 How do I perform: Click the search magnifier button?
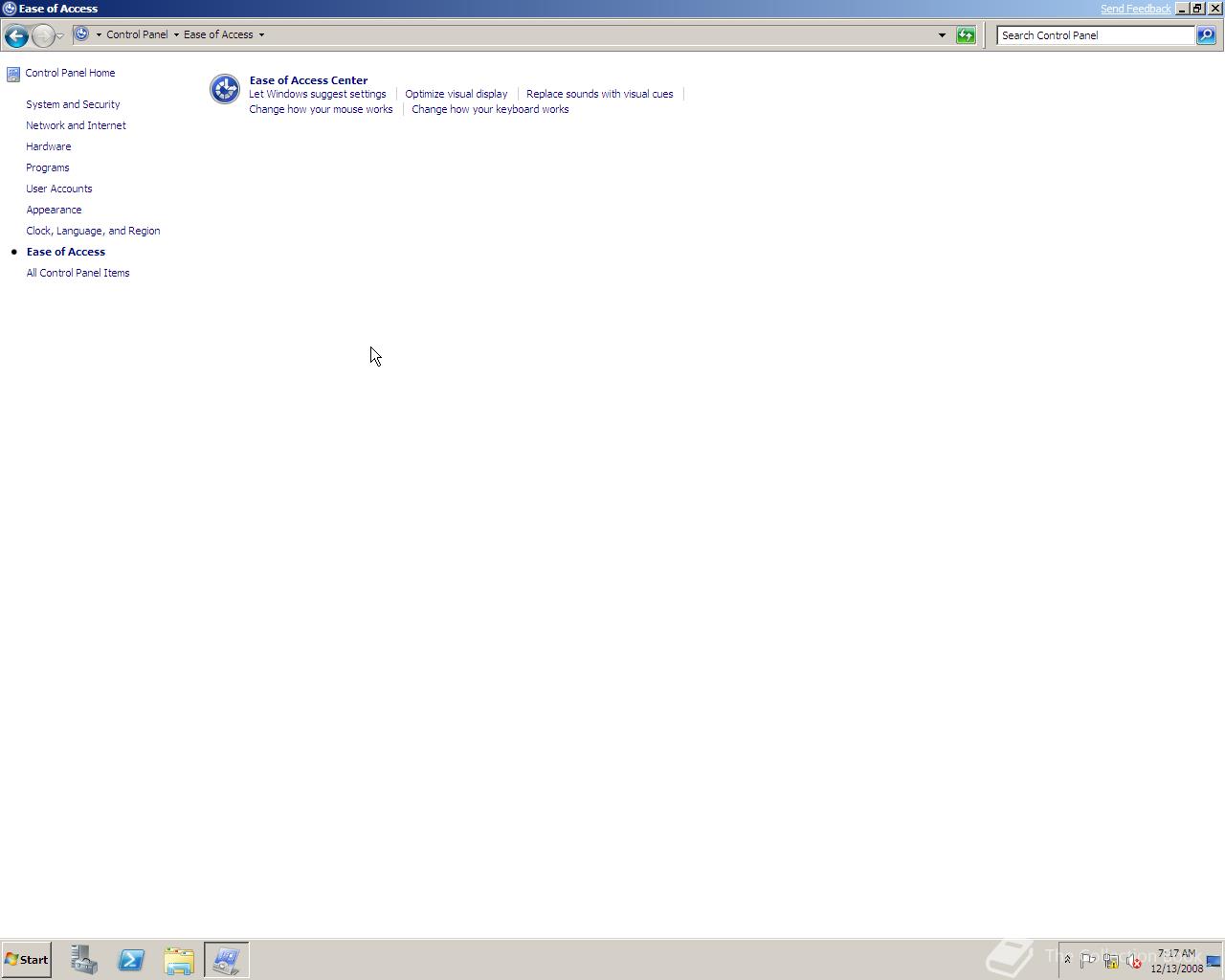pyautogui.click(x=1206, y=35)
